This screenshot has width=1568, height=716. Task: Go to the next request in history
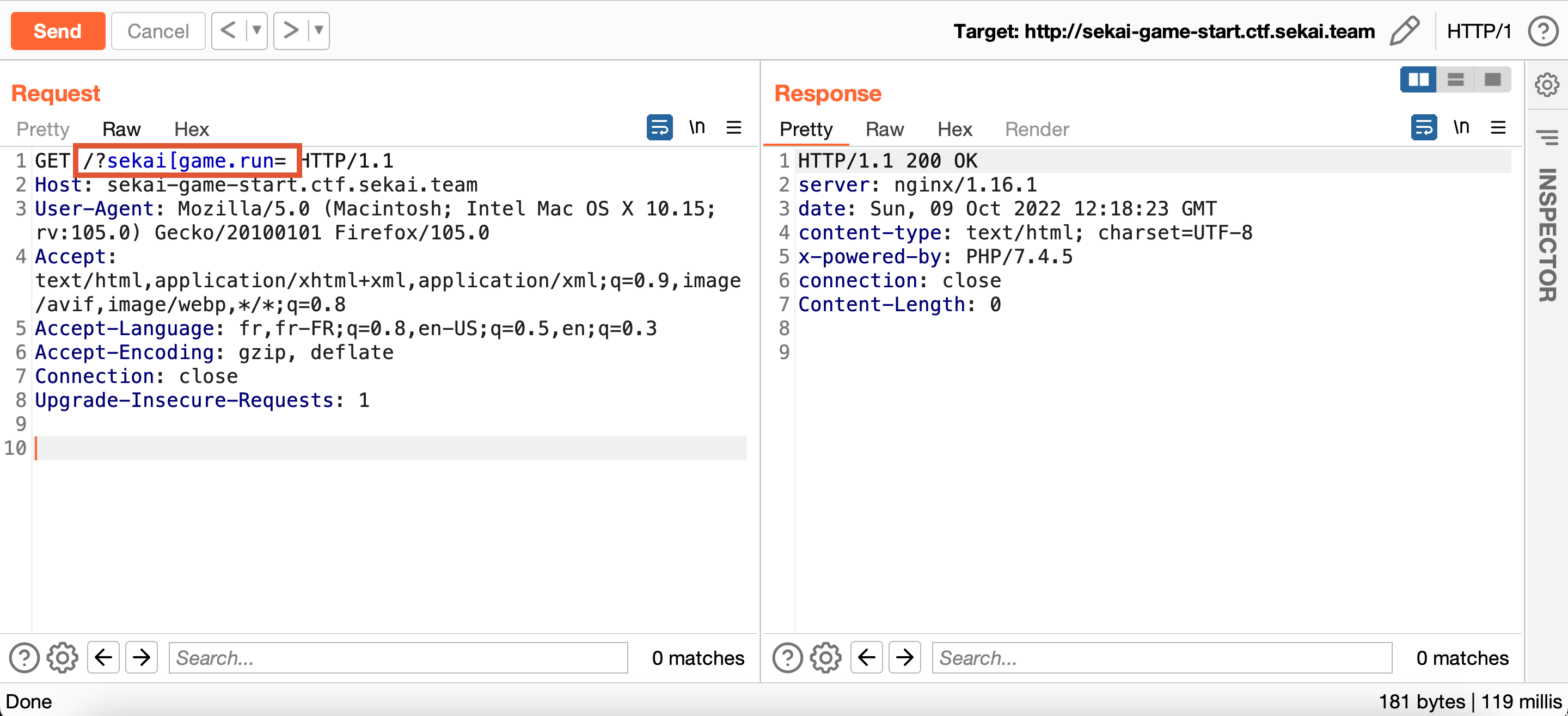291,30
